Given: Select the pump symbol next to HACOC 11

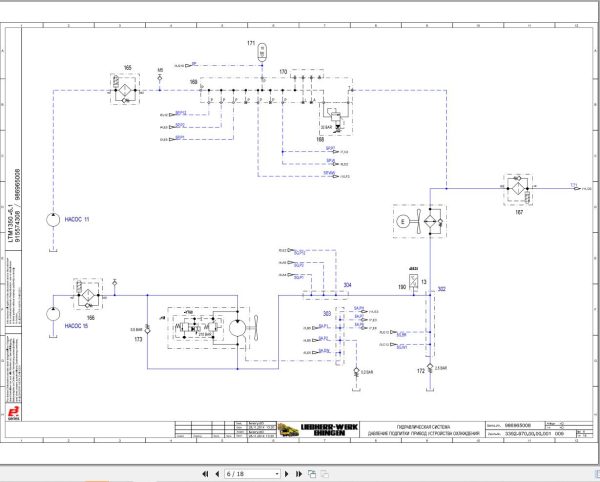Looking at the screenshot, I should [53, 220].
